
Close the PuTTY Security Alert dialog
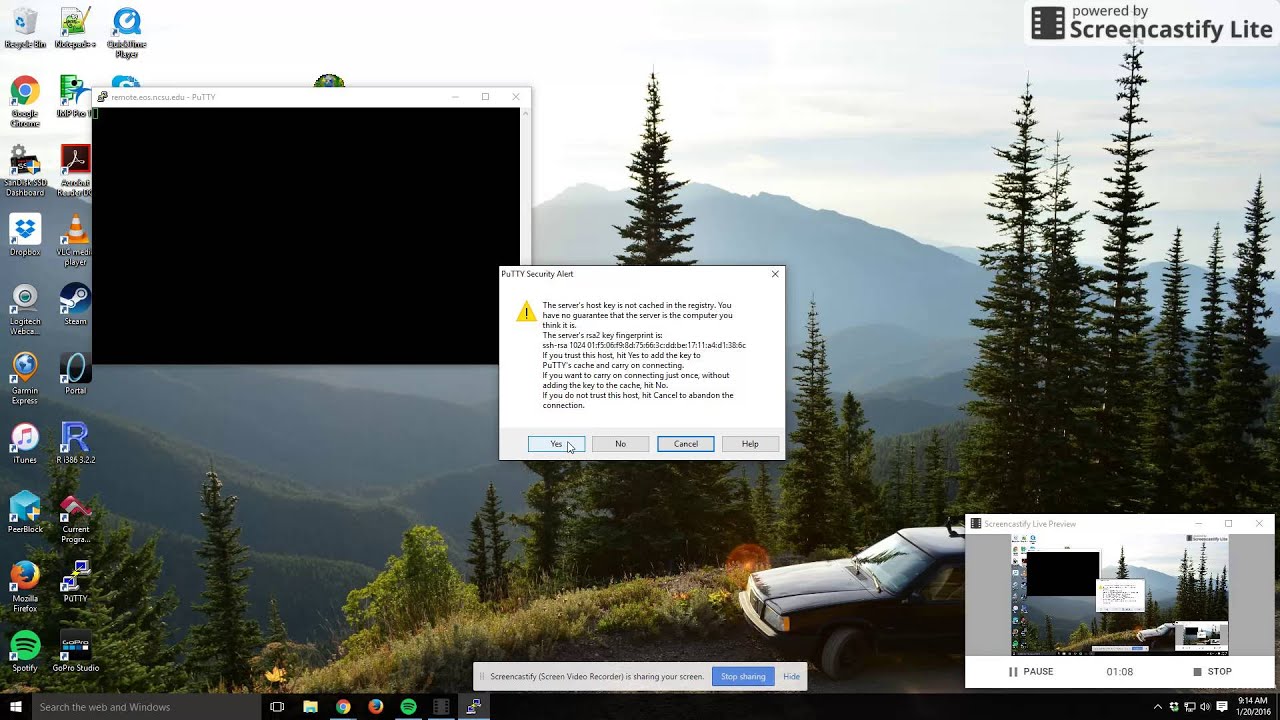[x=774, y=274]
